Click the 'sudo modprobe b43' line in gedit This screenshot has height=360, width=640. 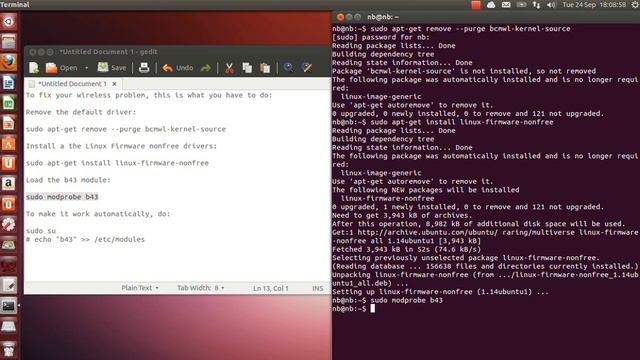pyautogui.click(x=62, y=197)
